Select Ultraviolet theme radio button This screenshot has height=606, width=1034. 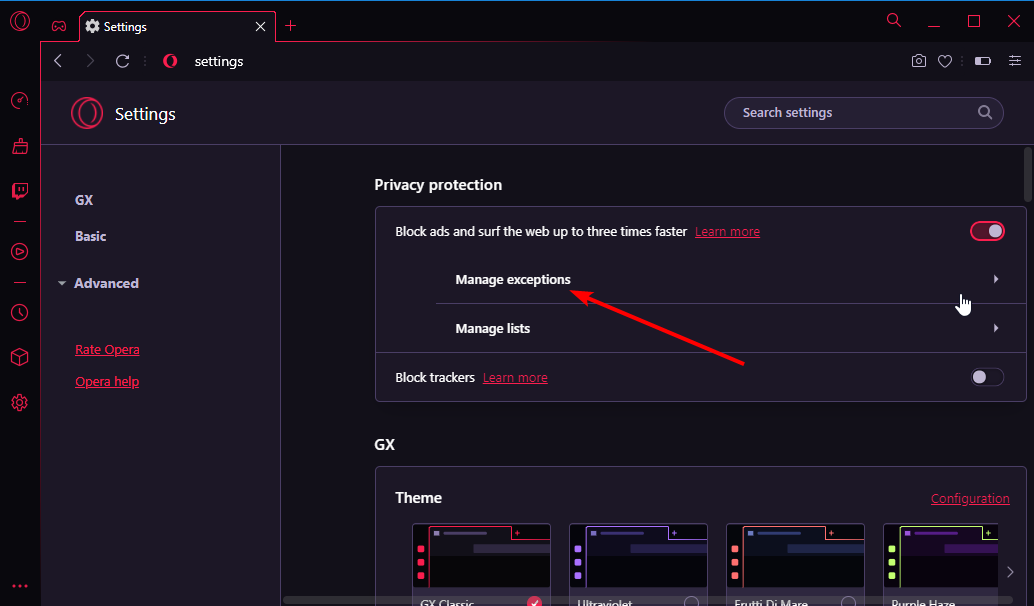coord(691,601)
